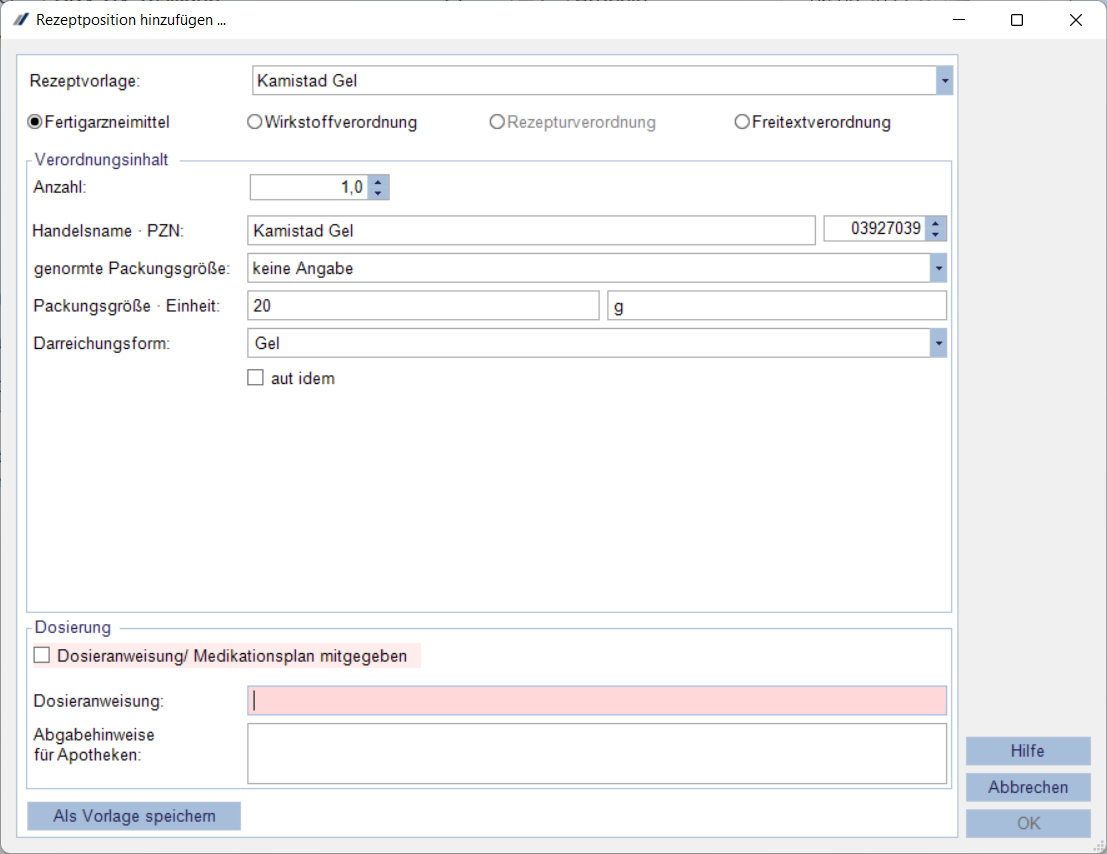Screen dimensions: 1107x854
Task: Click the Rezeptvorlage field showing Kamistad Gel
Action: (x=594, y=80)
